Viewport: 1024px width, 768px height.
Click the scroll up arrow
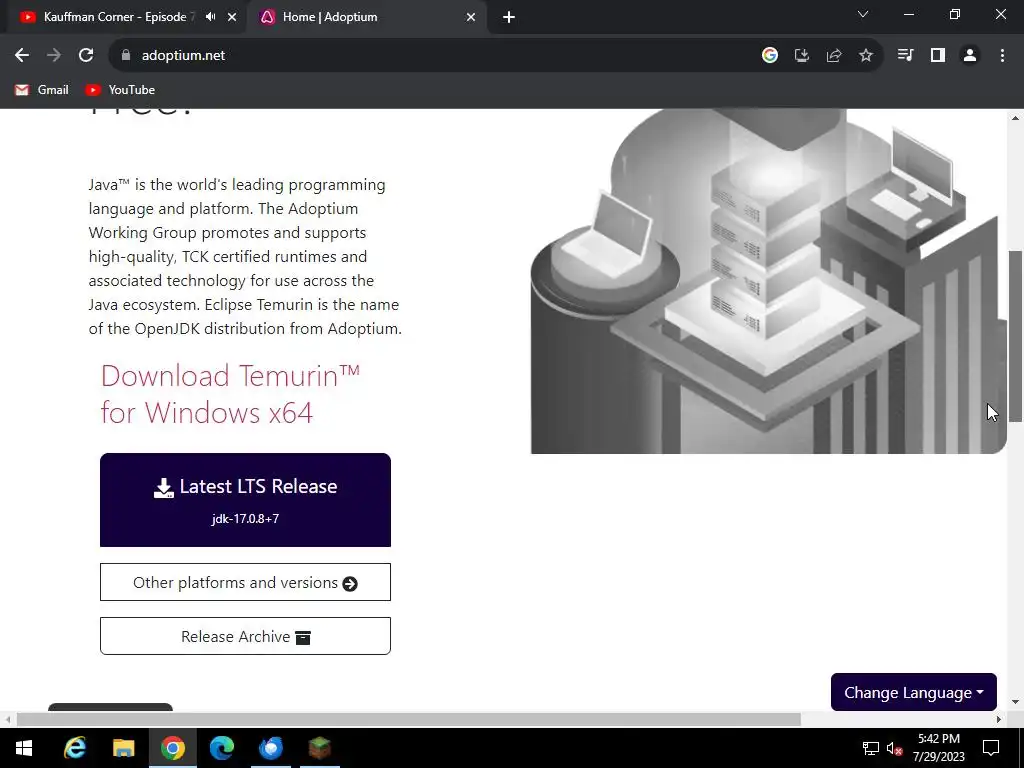tap(1016, 118)
